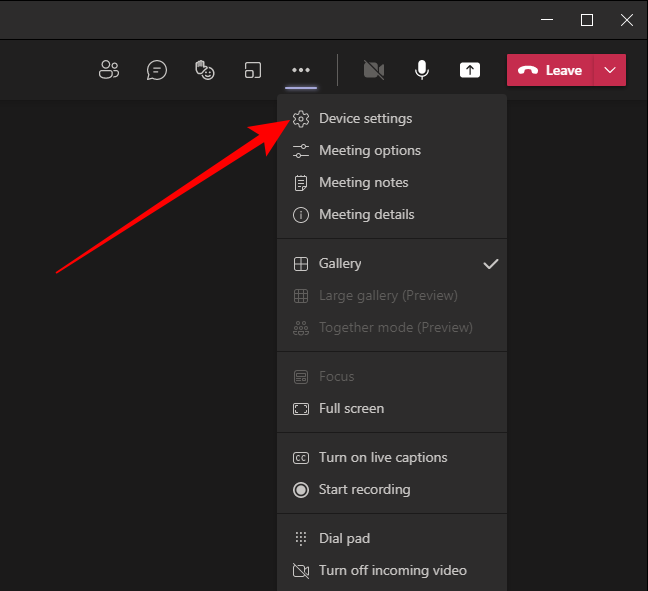The image size is (648, 591).
Task: Close the More actions ellipsis menu
Action: 301,70
